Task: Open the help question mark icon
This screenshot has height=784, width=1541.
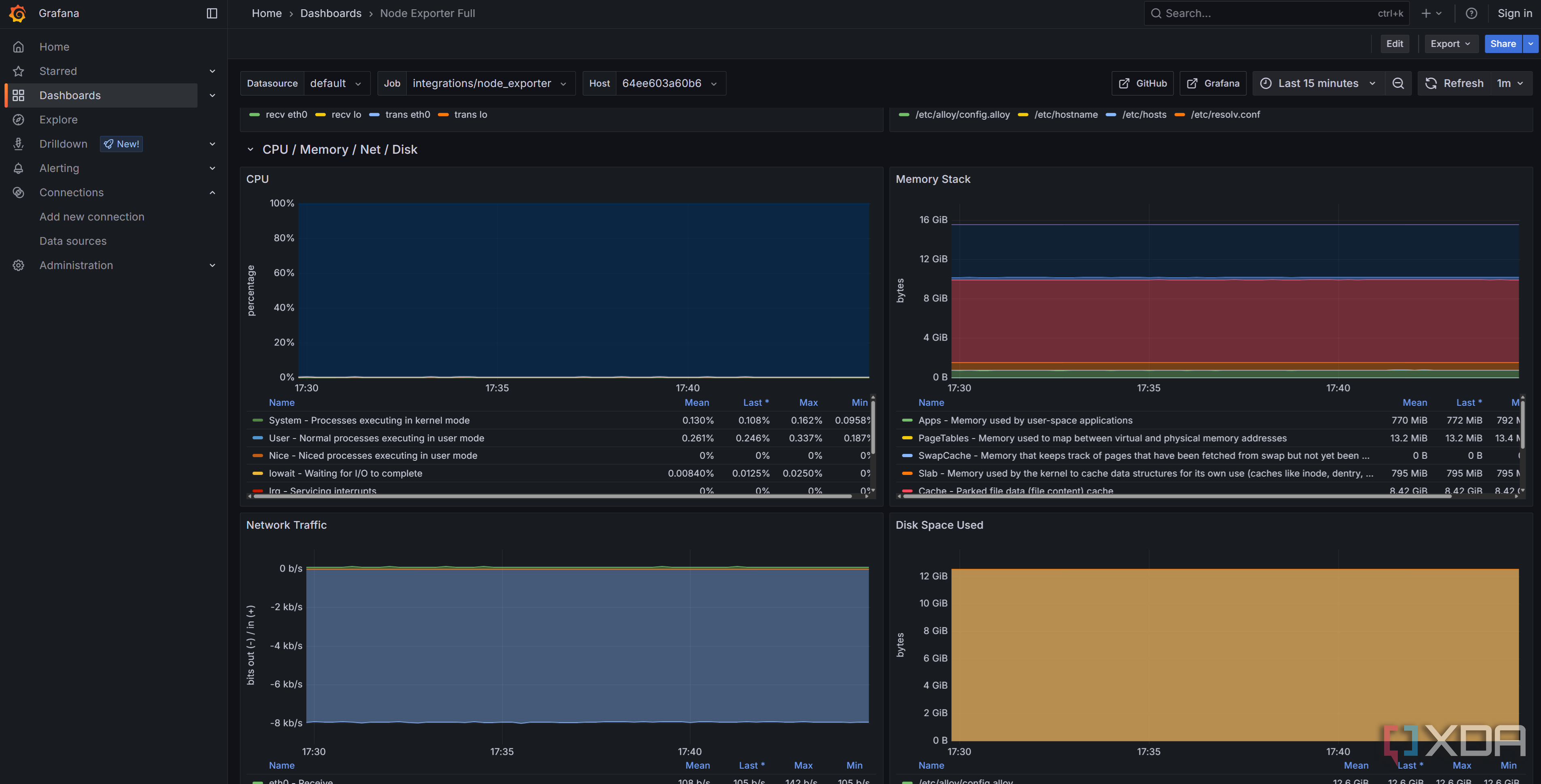Action: [x=1472, y=13]
